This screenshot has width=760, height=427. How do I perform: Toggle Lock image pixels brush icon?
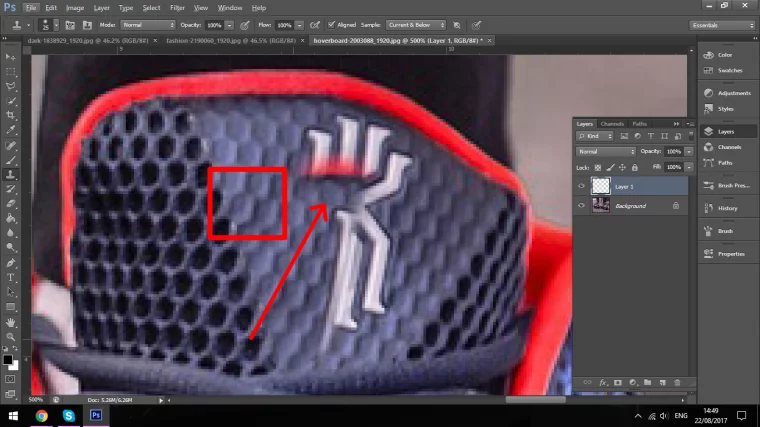coord(610,168)
